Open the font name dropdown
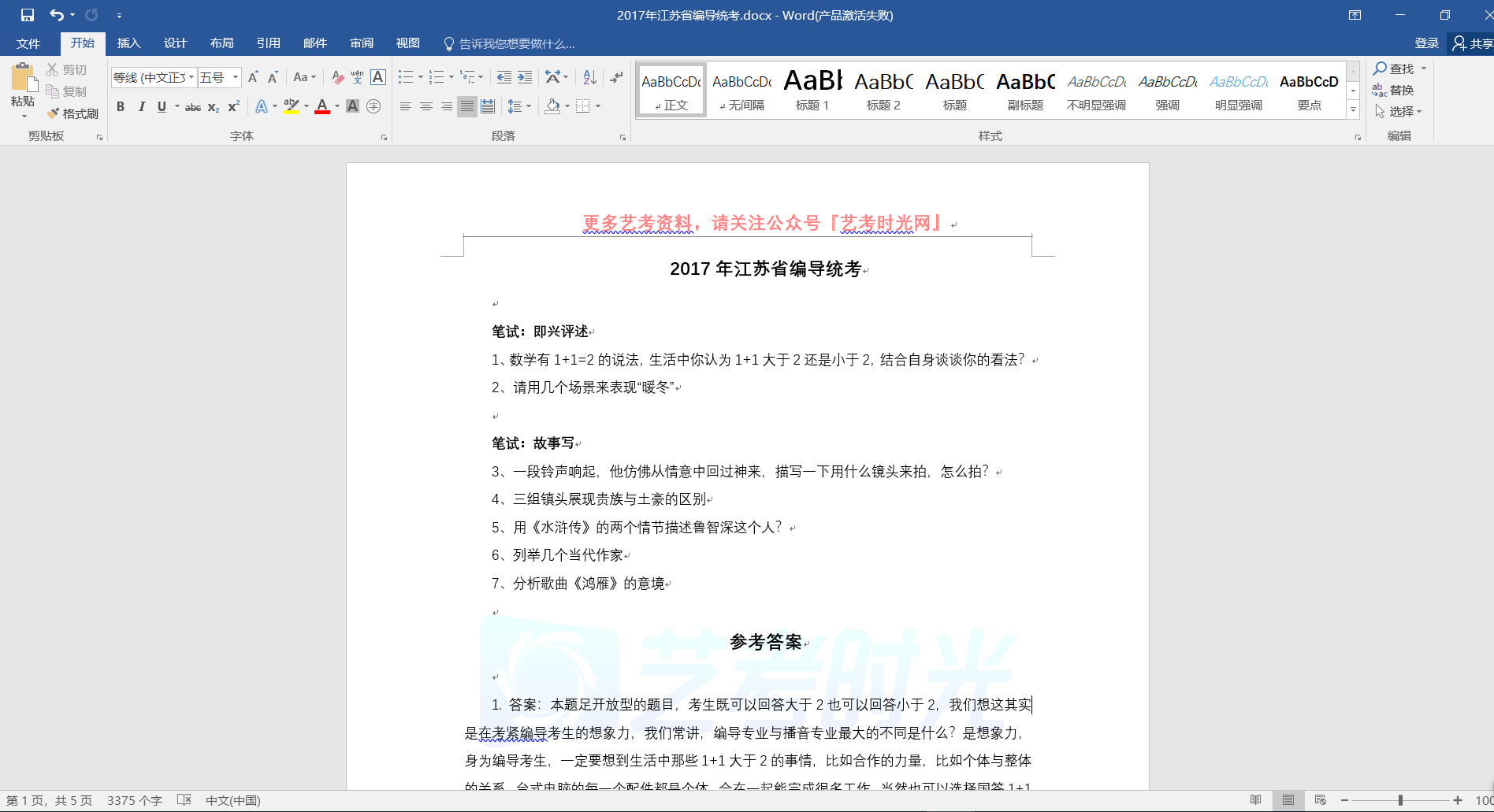The image size is (1494, 812). click(191, 77)
